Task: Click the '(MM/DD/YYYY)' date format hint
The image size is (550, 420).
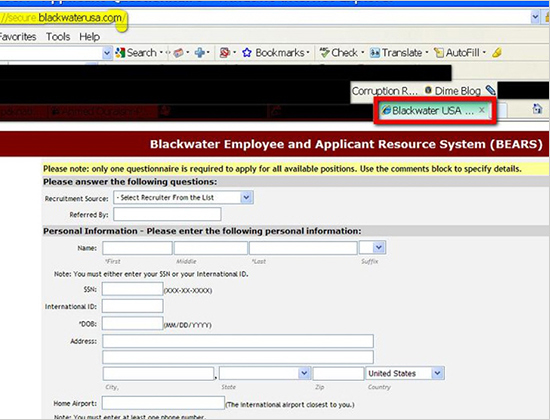Action: click(188, 325)
